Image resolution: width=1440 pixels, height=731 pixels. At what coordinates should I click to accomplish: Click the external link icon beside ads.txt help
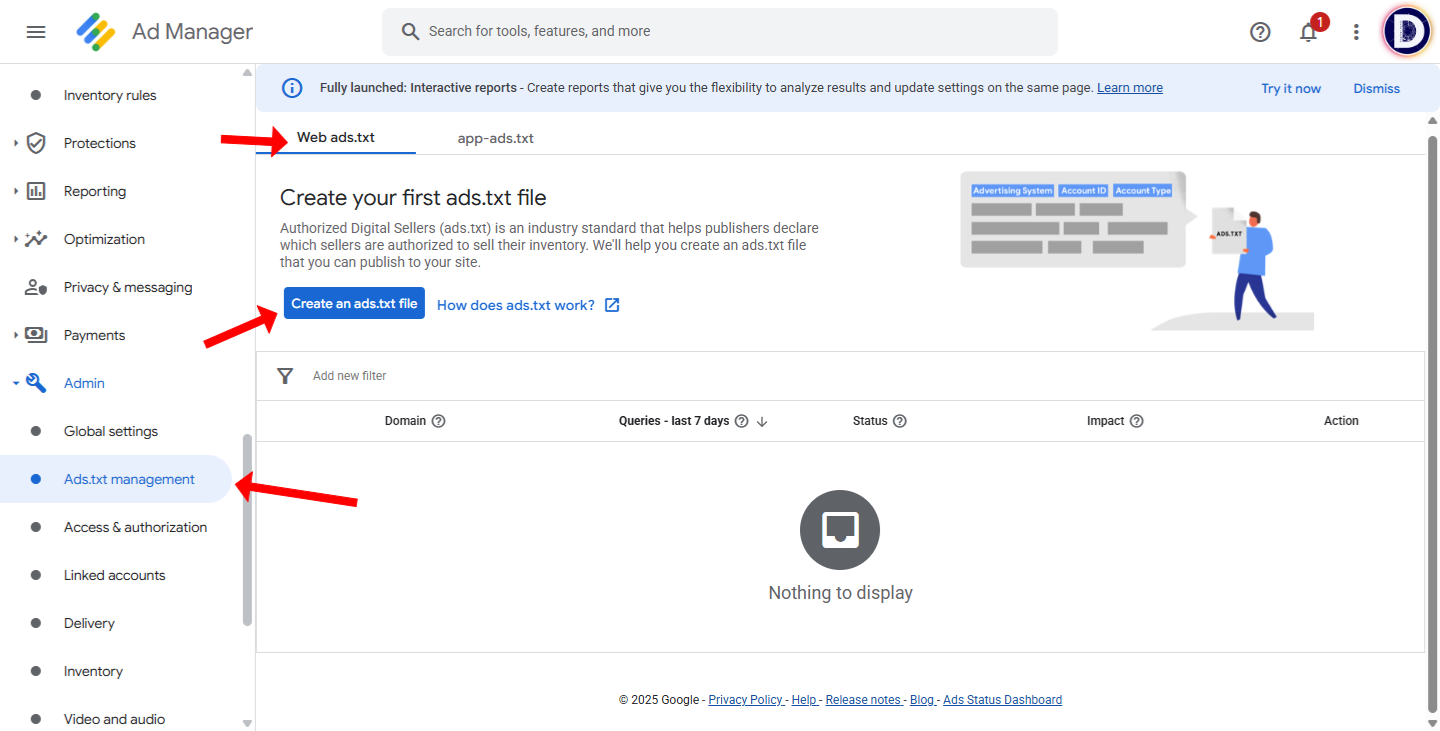612,305
